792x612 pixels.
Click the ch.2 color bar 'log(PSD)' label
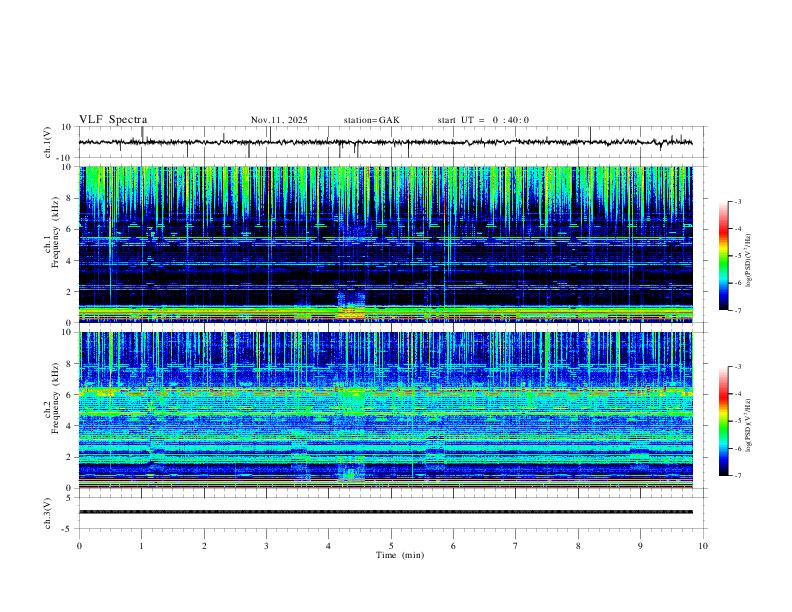pos(749,425)
